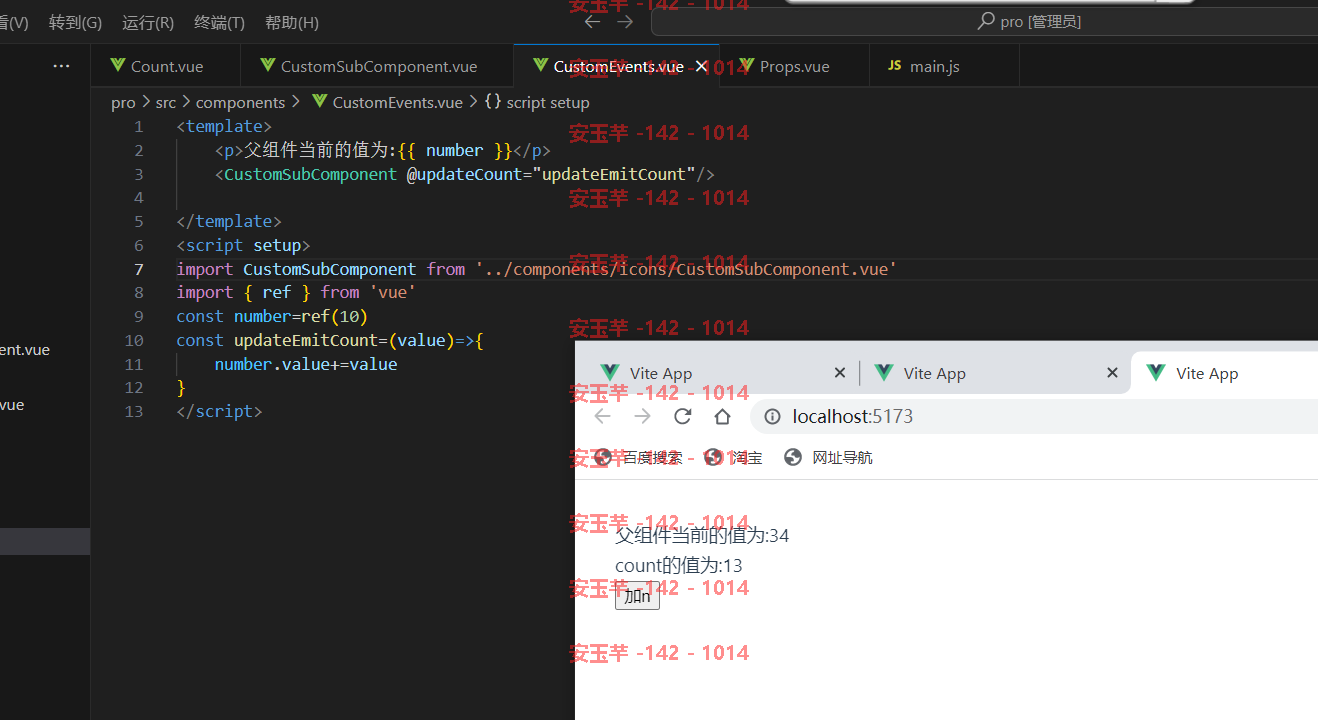Image resolution: width=1318 pixels, height=720 pixels.
Task: Click the 父组件当前的值为:34 text
Action: point(702,536)
